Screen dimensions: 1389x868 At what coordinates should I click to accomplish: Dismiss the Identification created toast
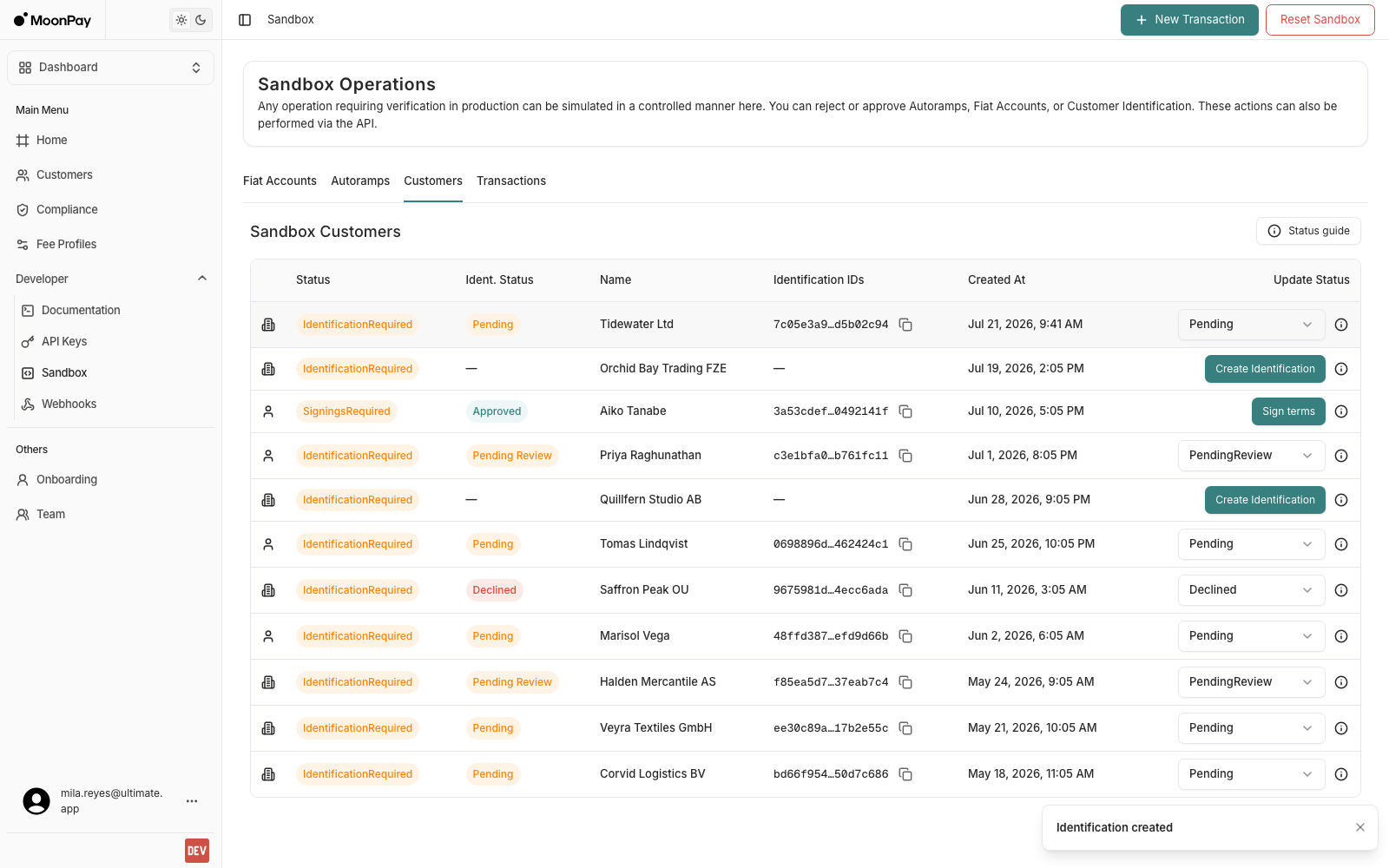click(1360, 827)
